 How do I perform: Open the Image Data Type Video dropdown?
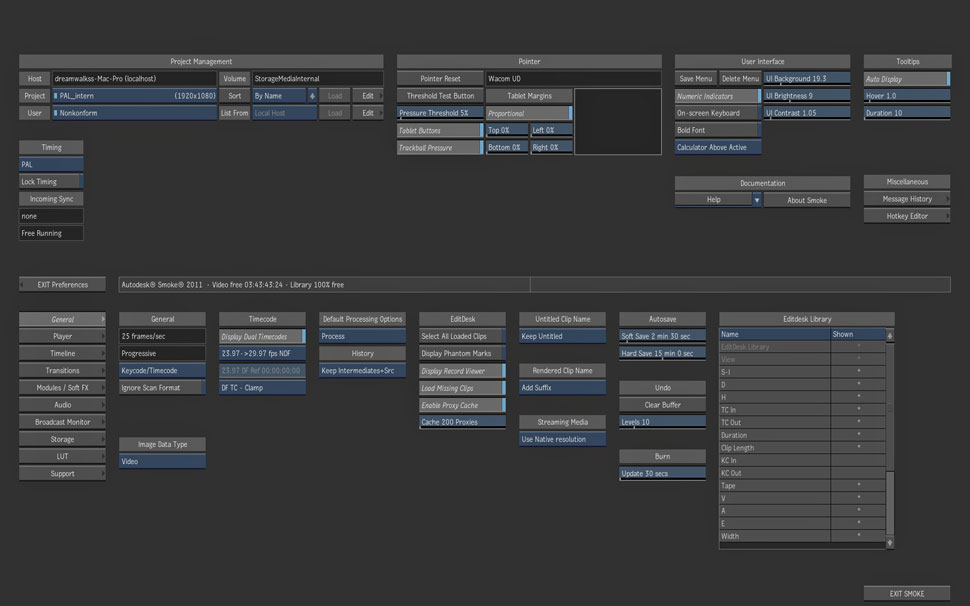point(162,462)
